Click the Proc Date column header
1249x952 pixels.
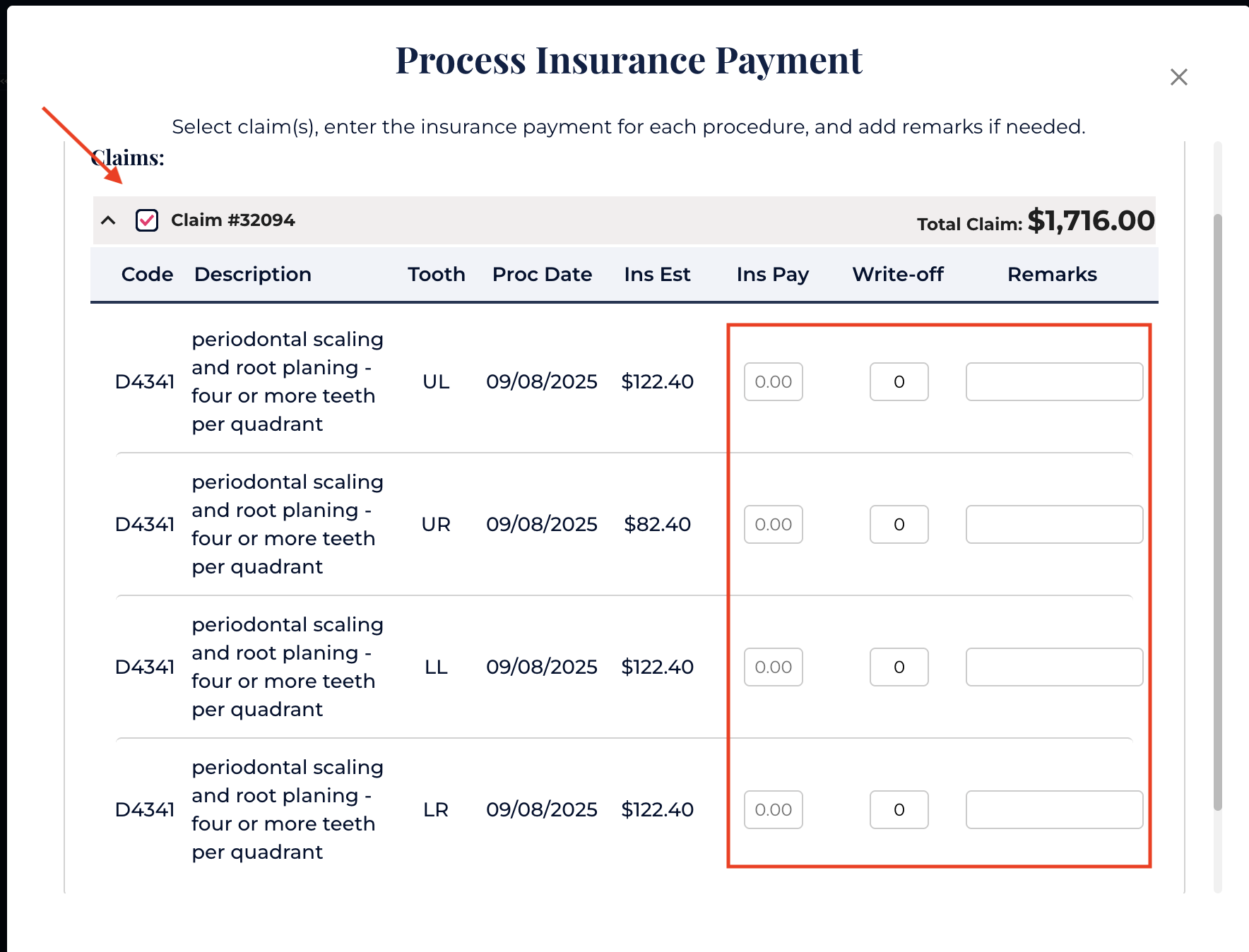coord(542,275)
